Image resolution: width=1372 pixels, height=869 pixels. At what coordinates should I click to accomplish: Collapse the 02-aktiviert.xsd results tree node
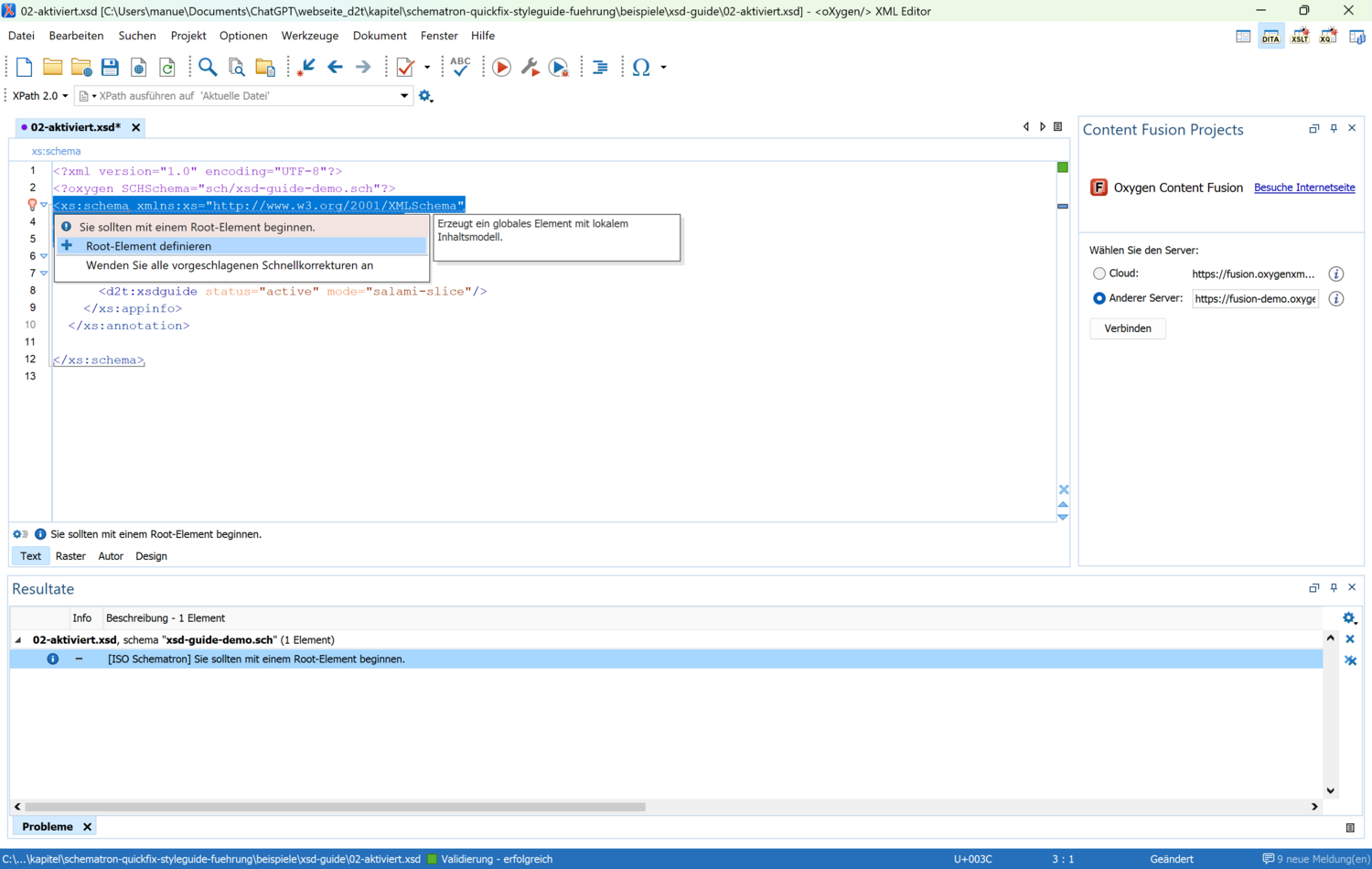pyautogui.click(x=18, y=640)
